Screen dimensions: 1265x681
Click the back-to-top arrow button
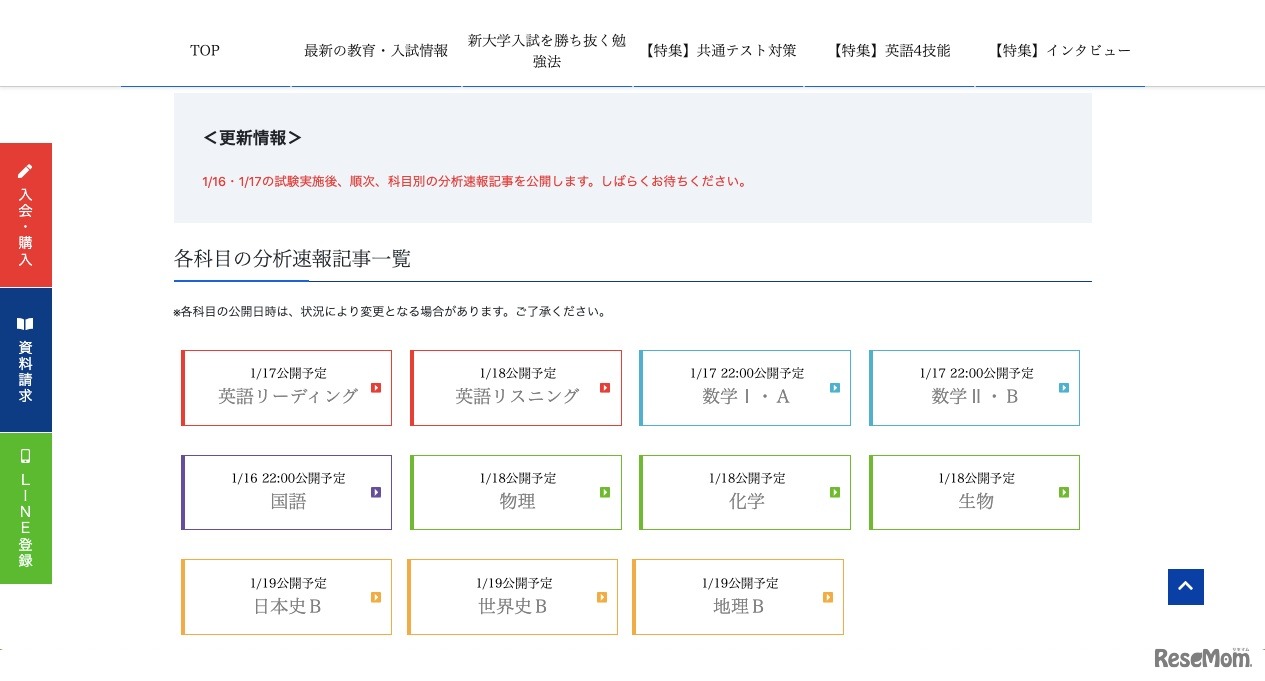tap(1185, 587)
